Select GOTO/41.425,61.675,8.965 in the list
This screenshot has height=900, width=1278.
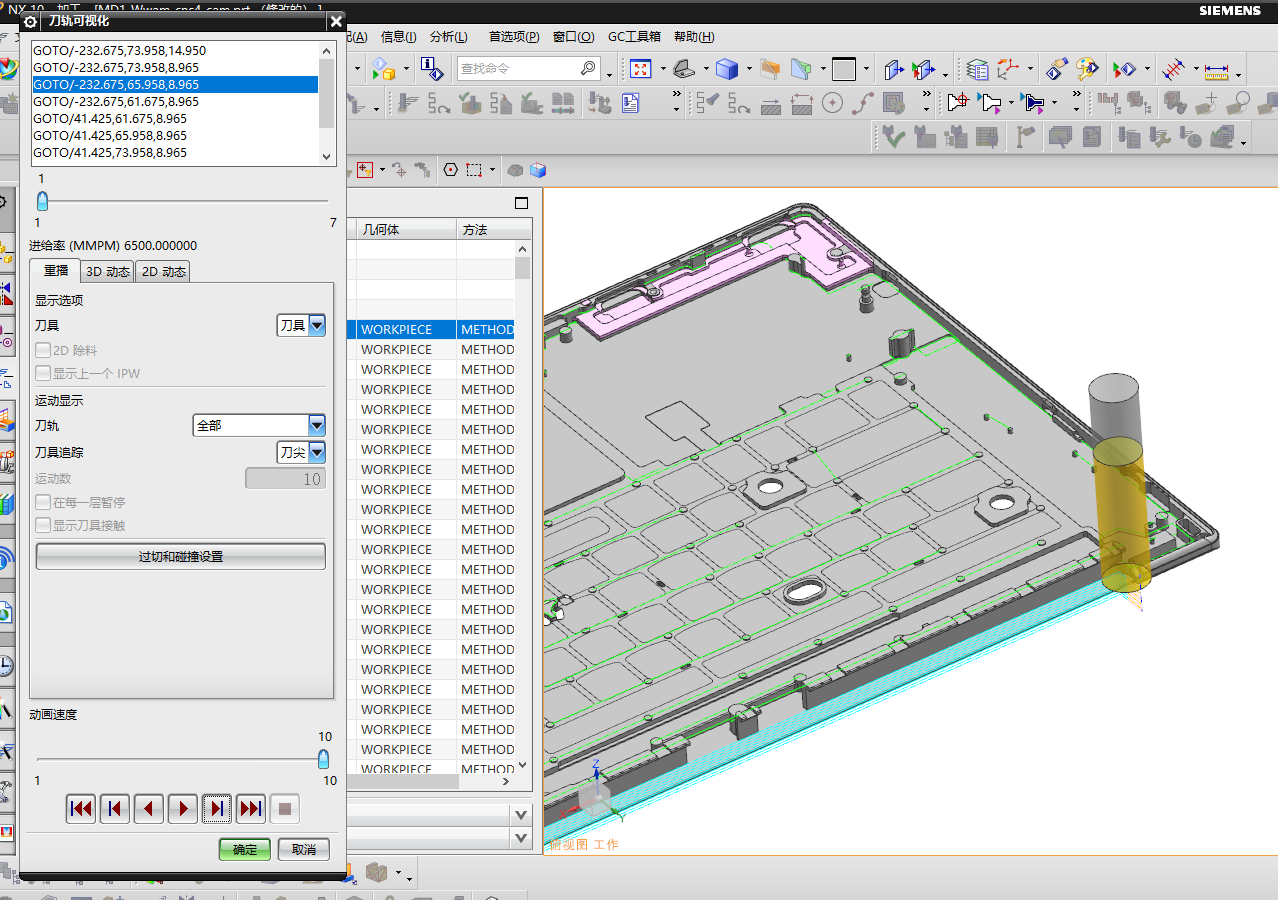point(110,119)
